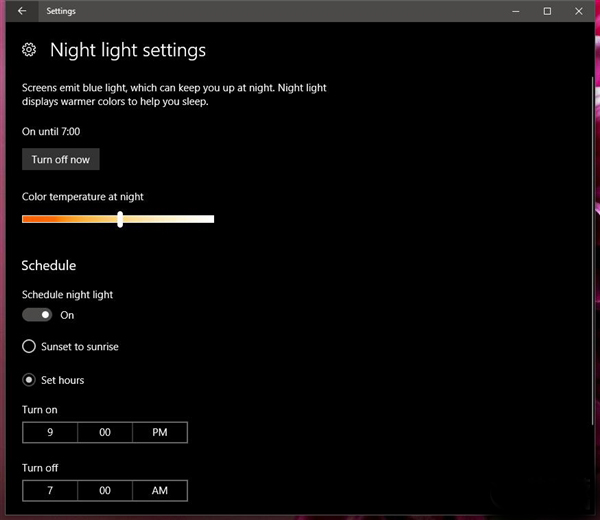
Task: Click the 'On until 7:00' status text
Action: 51,132
